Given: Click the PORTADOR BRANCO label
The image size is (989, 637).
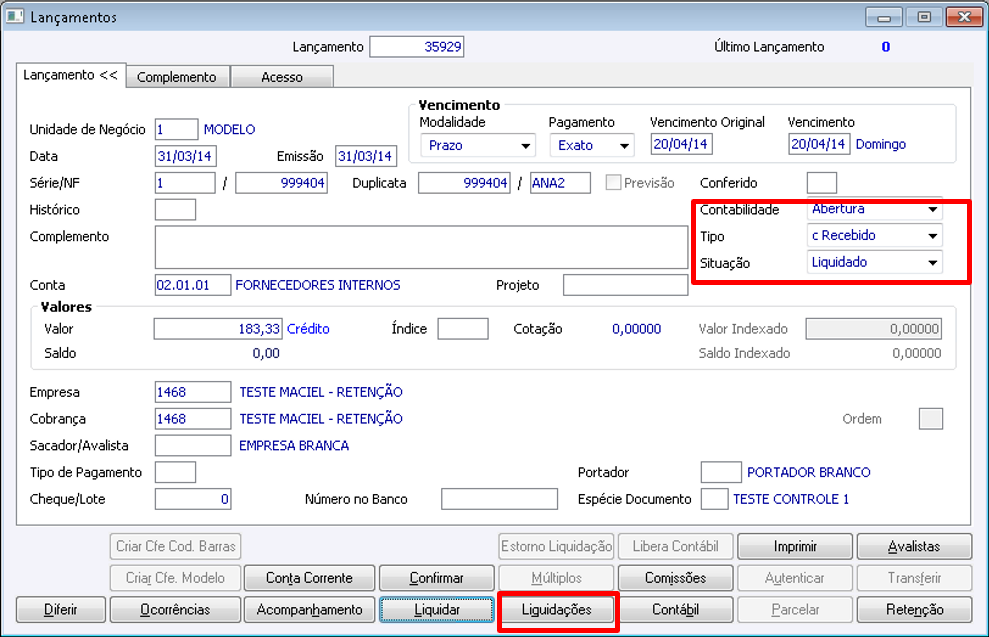Looking at the screenshot, I should [x=809, y=472].
